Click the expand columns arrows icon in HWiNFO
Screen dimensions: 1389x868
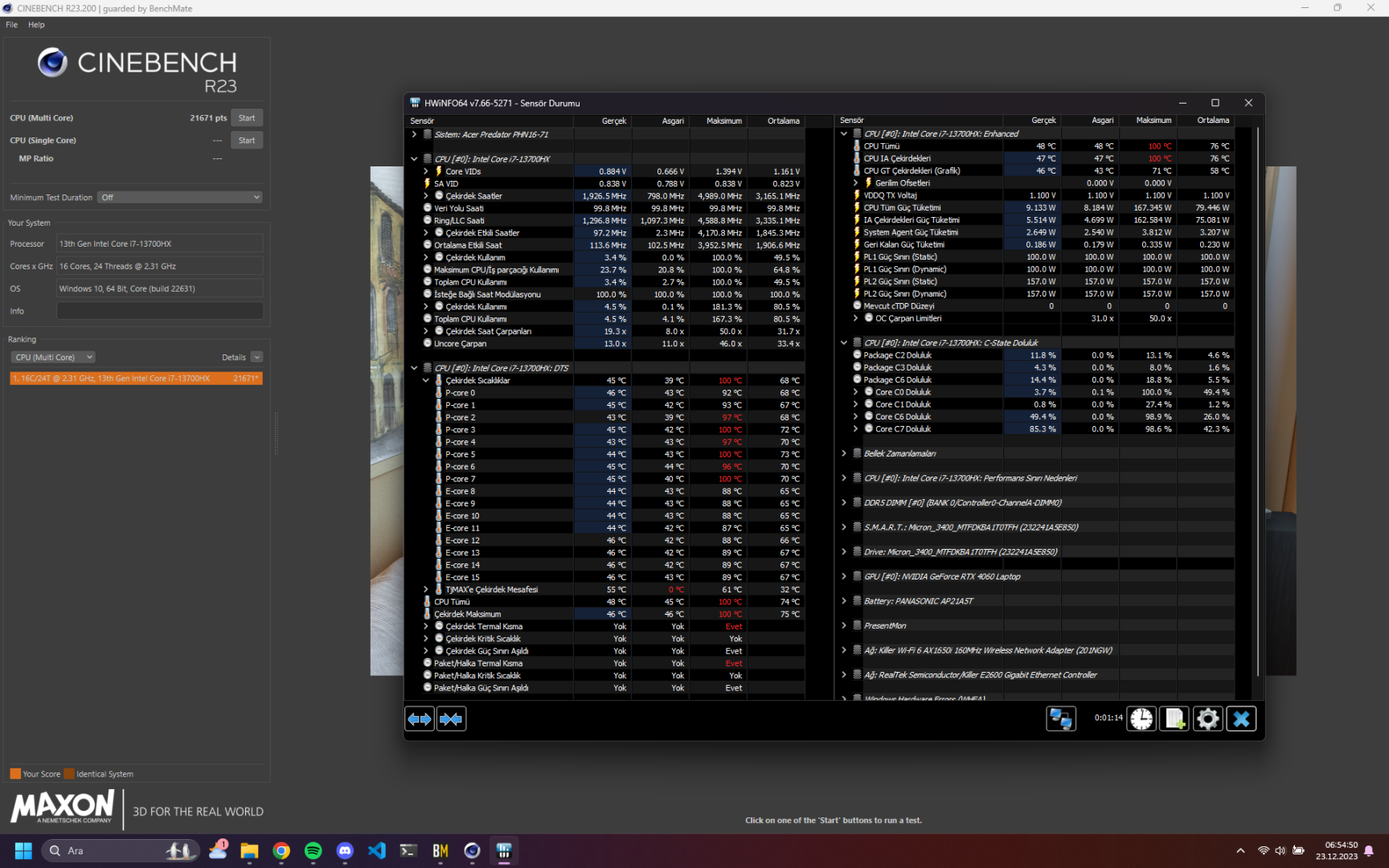tap(420, 719)
